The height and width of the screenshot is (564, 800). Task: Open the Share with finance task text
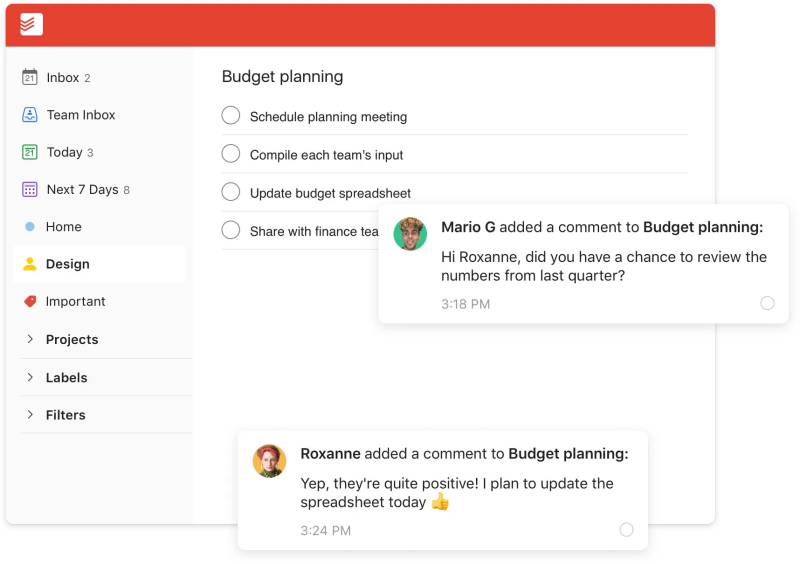click(x=314, y=232)
